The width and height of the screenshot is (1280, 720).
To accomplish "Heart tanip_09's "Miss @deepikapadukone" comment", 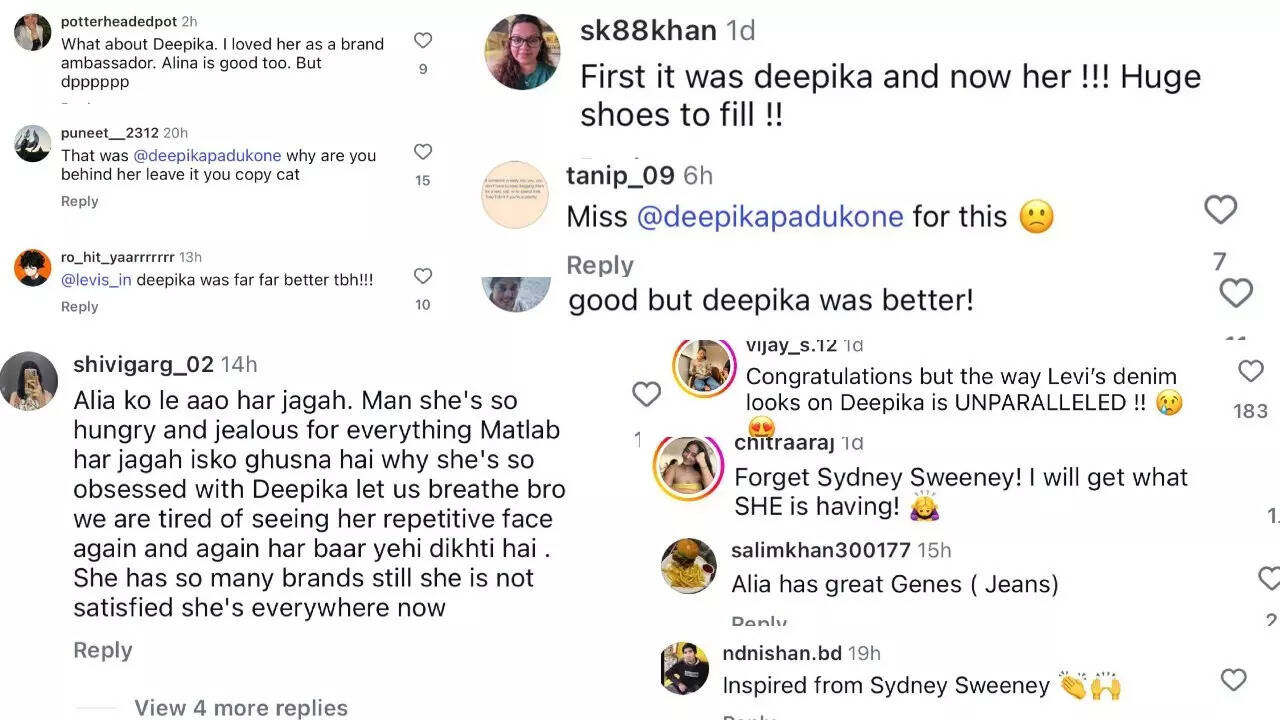I will 1220,210.
